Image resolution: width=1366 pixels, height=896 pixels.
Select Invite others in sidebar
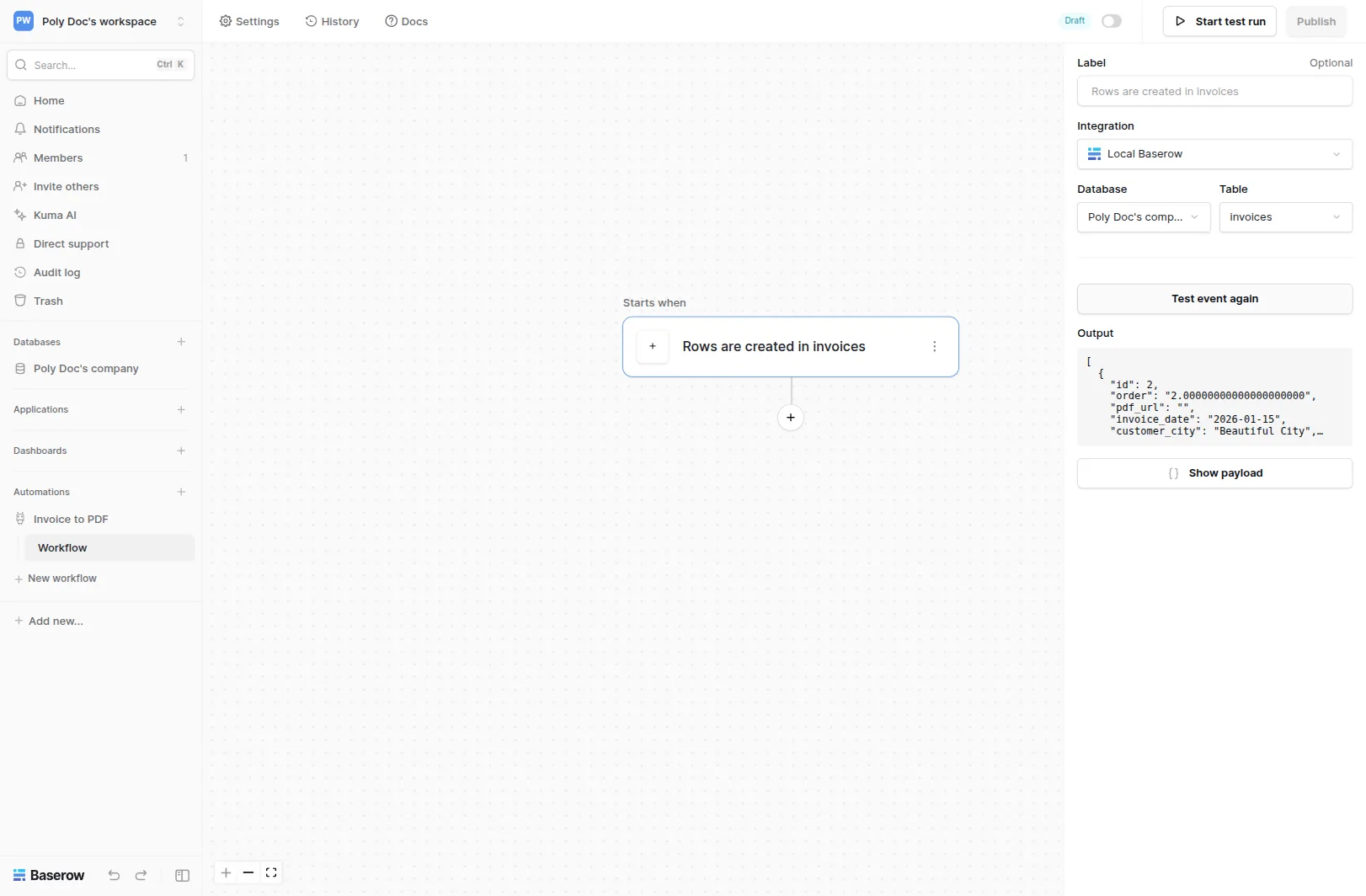(x=100, y=186)
